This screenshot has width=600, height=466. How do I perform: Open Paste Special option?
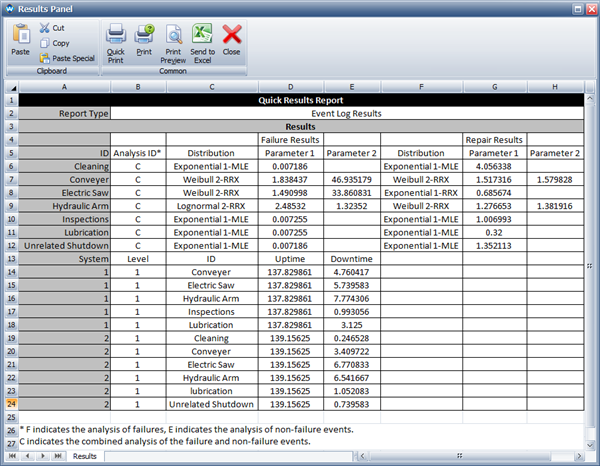coord(44,58)
